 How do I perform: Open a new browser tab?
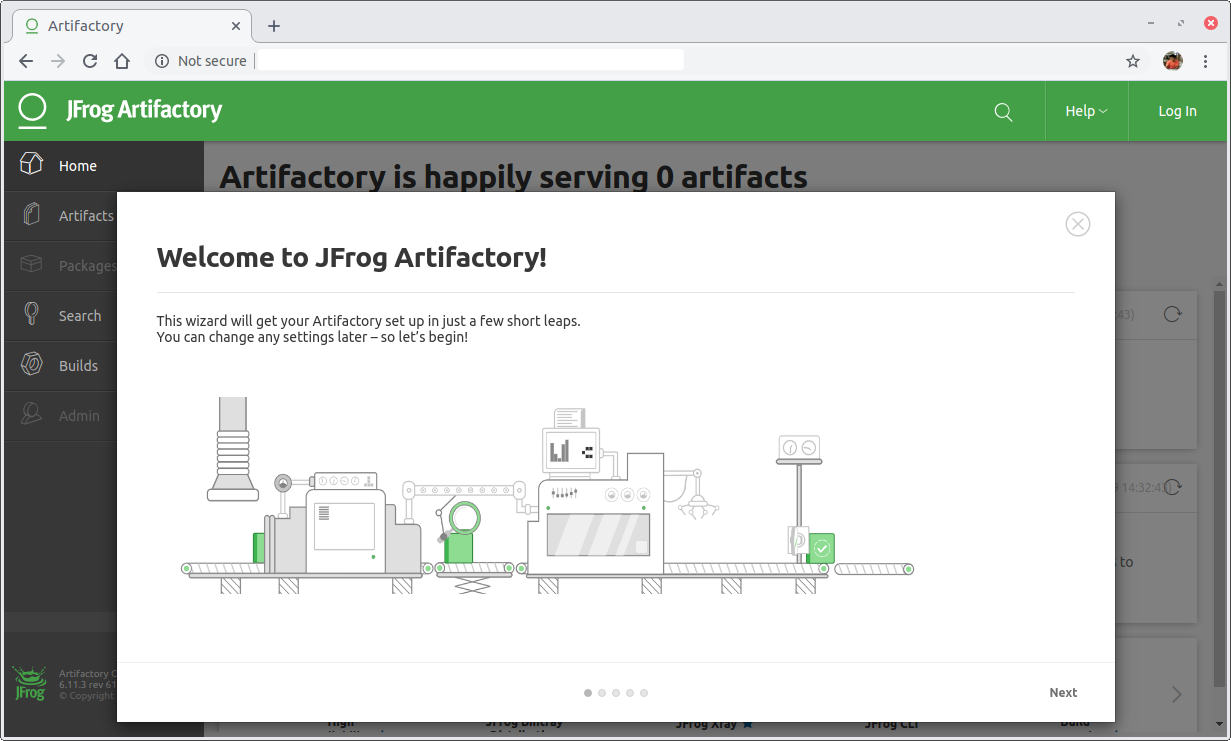point(274,26)
